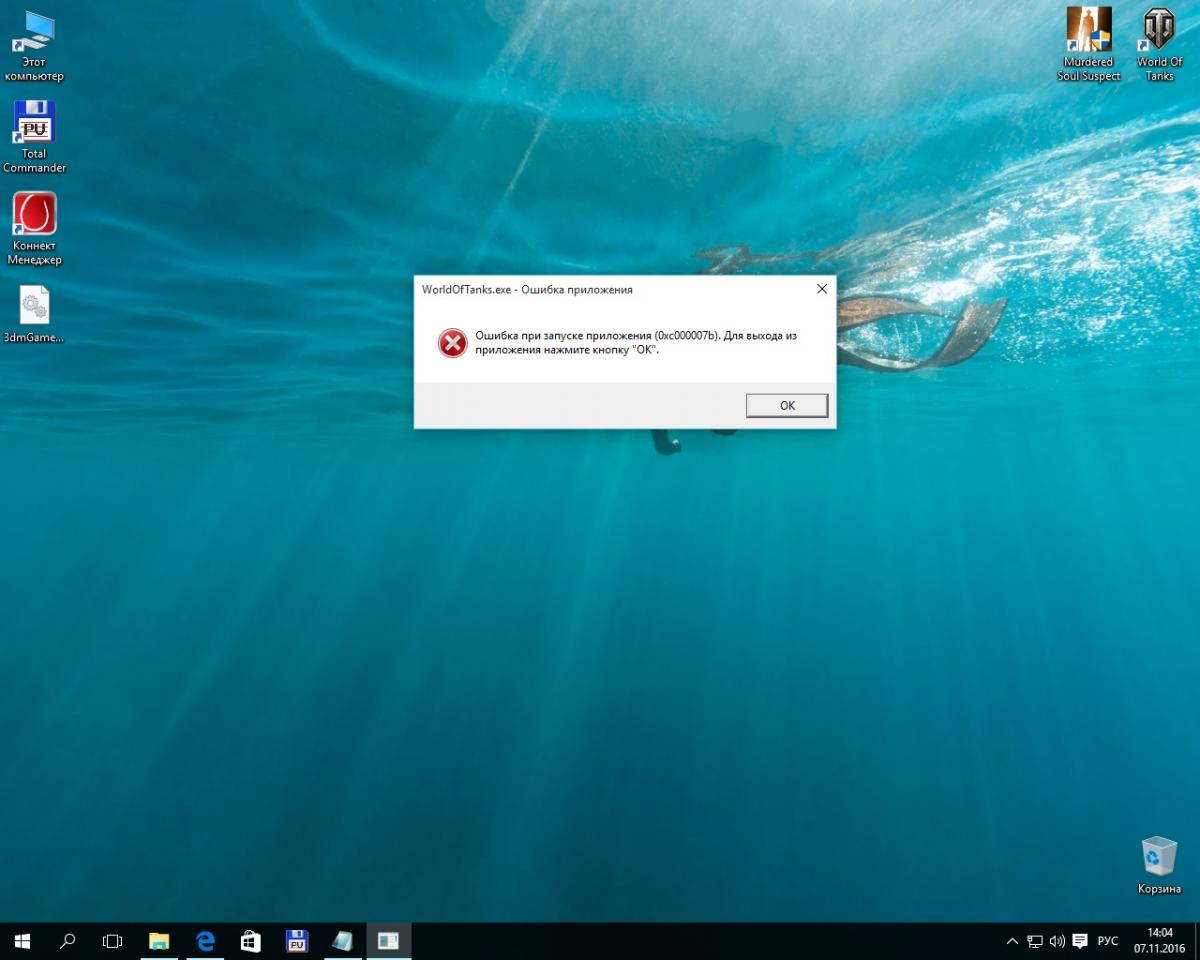This screenshot has height=960, width=1200.
Task: Open Task View on the taskbar
Action: click(x=113, y=941)
